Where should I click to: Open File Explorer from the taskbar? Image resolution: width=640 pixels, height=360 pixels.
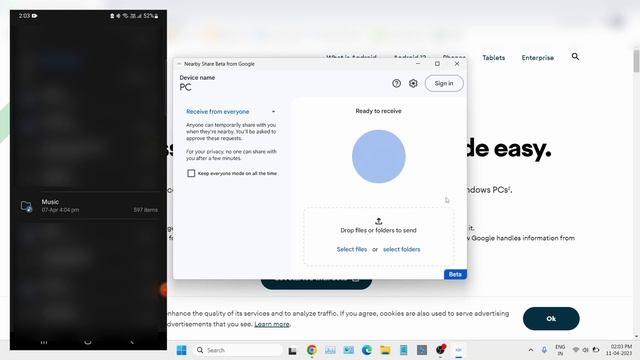[385, 350]
